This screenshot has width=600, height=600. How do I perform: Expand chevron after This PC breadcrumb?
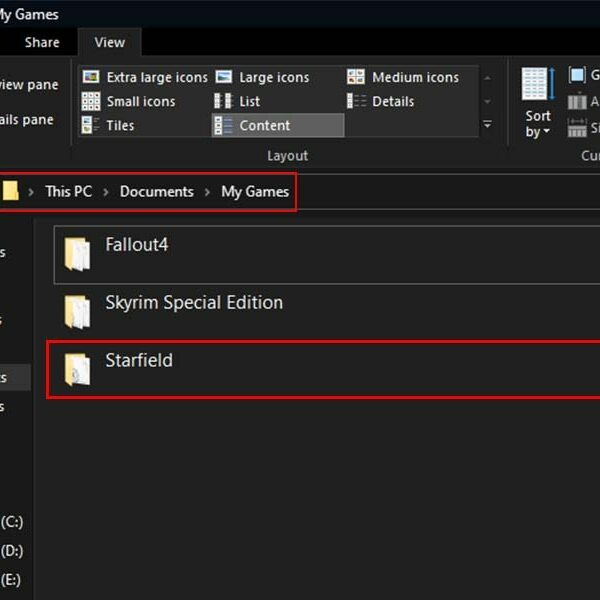(106, 192)
